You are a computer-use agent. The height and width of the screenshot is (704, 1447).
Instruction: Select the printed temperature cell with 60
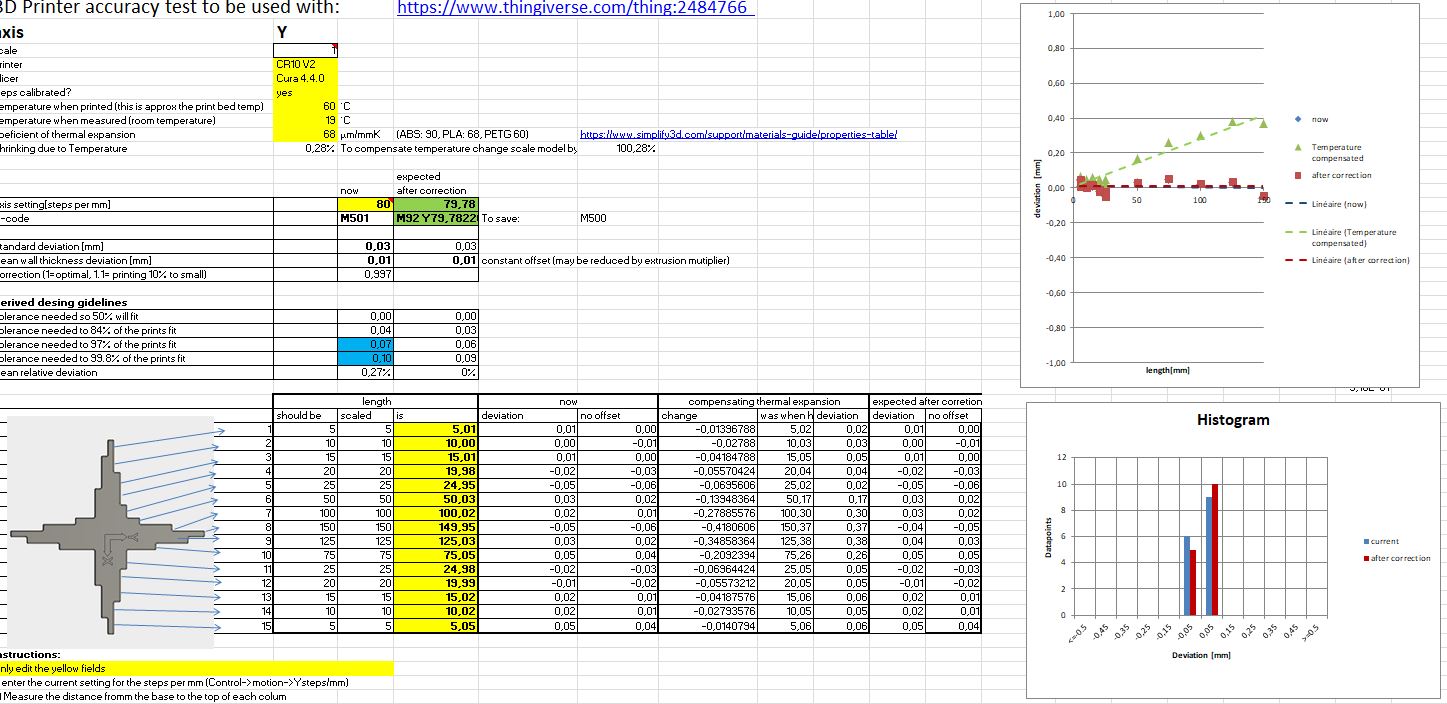pyautogui.click(x=306, y=106)
